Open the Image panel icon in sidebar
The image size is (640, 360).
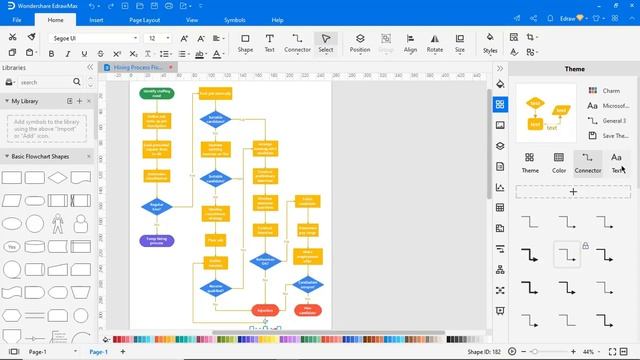(x=500, y=125)
